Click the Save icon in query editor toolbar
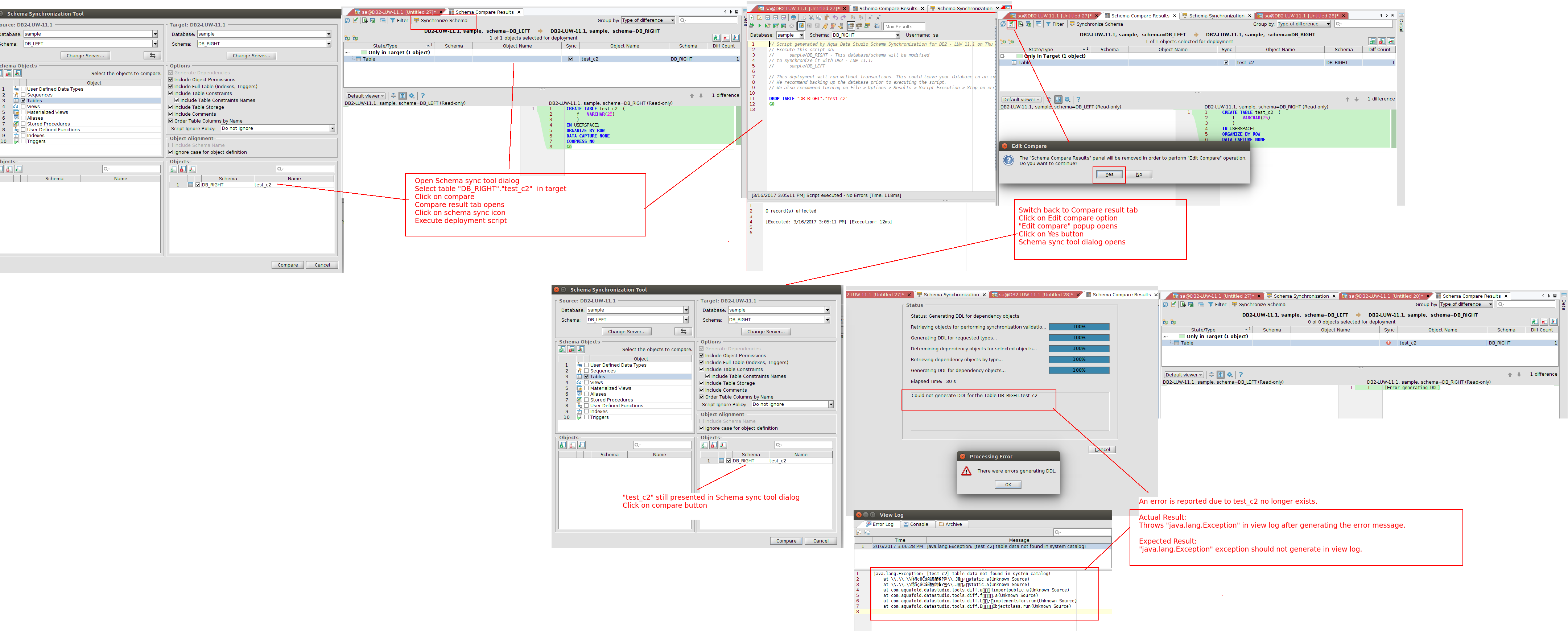This screenshot has width=1568, height=631. click(768, 18)
